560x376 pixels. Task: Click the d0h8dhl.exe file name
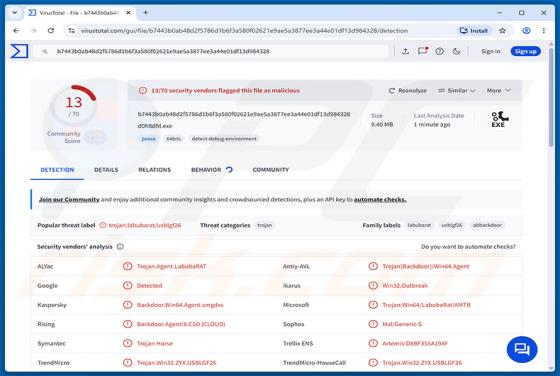click(155, 126)
